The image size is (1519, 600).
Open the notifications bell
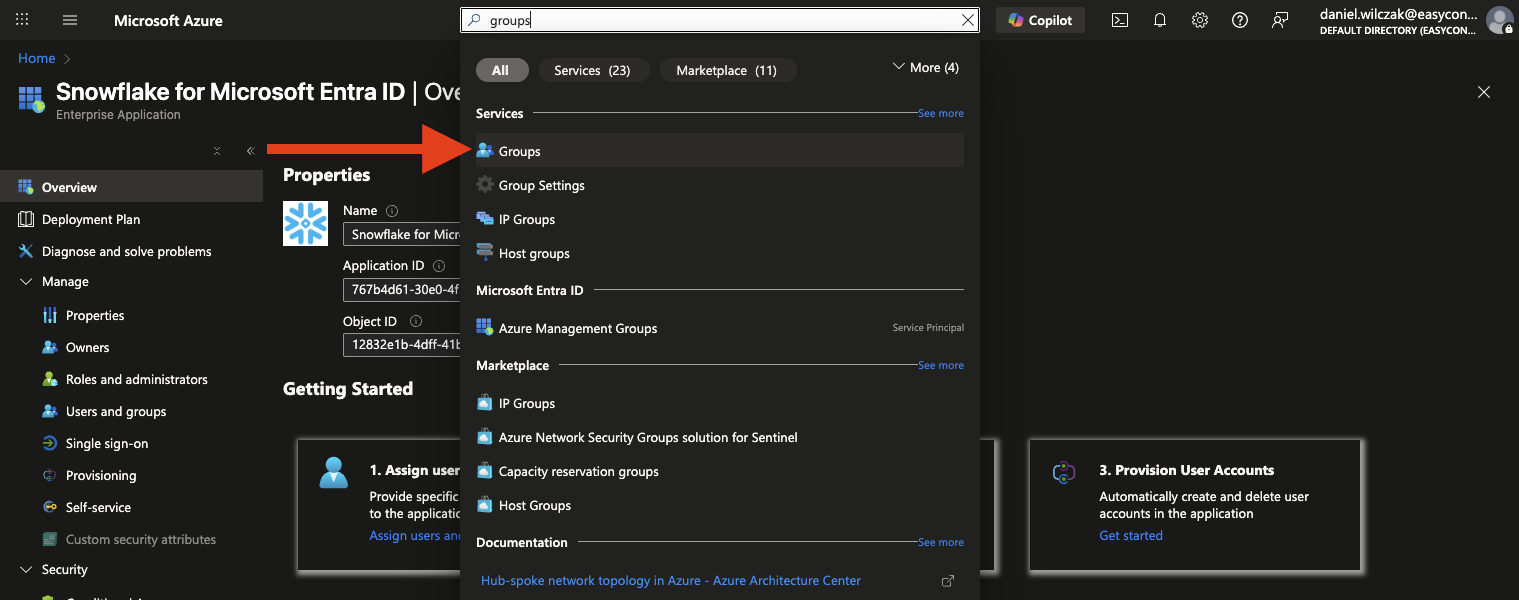(1160, 20)
